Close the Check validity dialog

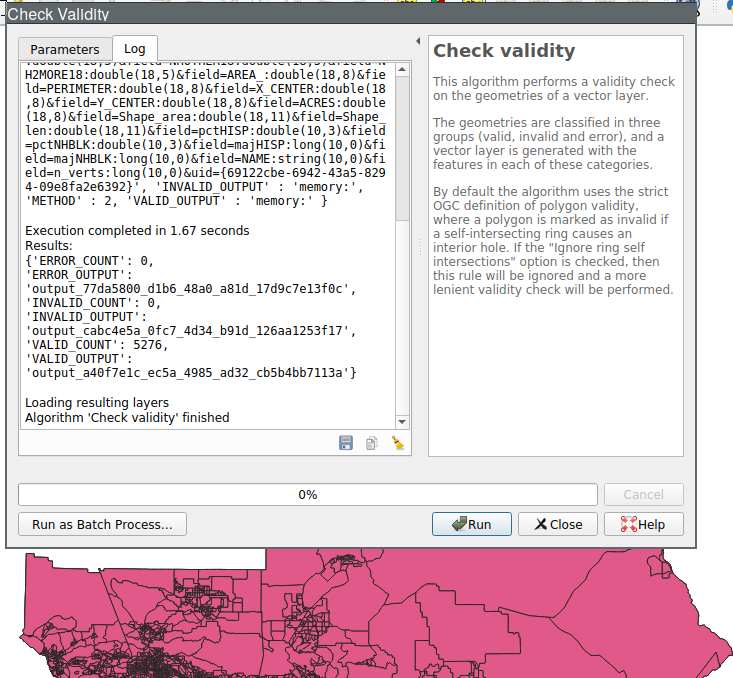coord(557,524)
